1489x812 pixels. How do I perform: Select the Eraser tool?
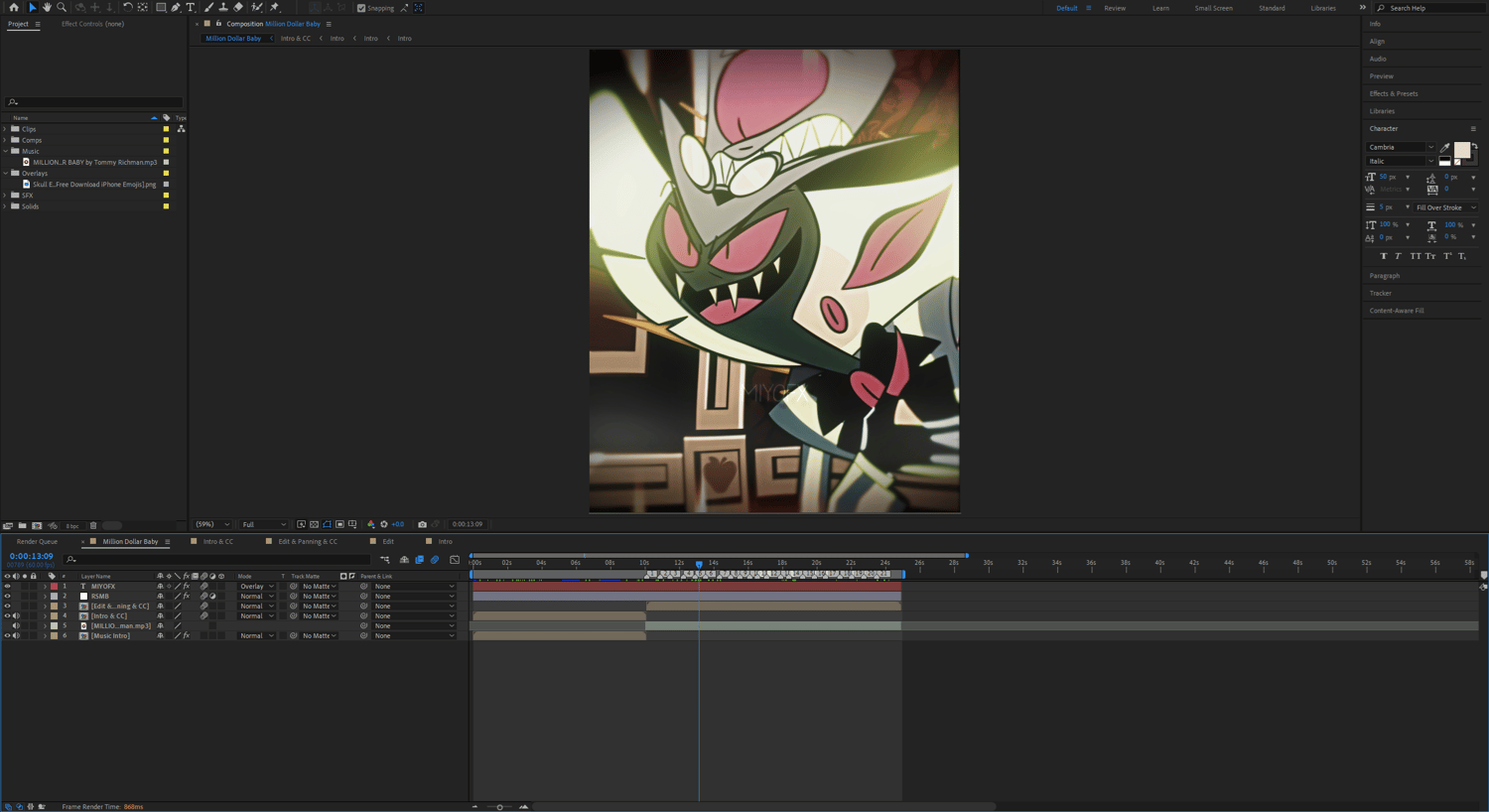click(238, 7)
